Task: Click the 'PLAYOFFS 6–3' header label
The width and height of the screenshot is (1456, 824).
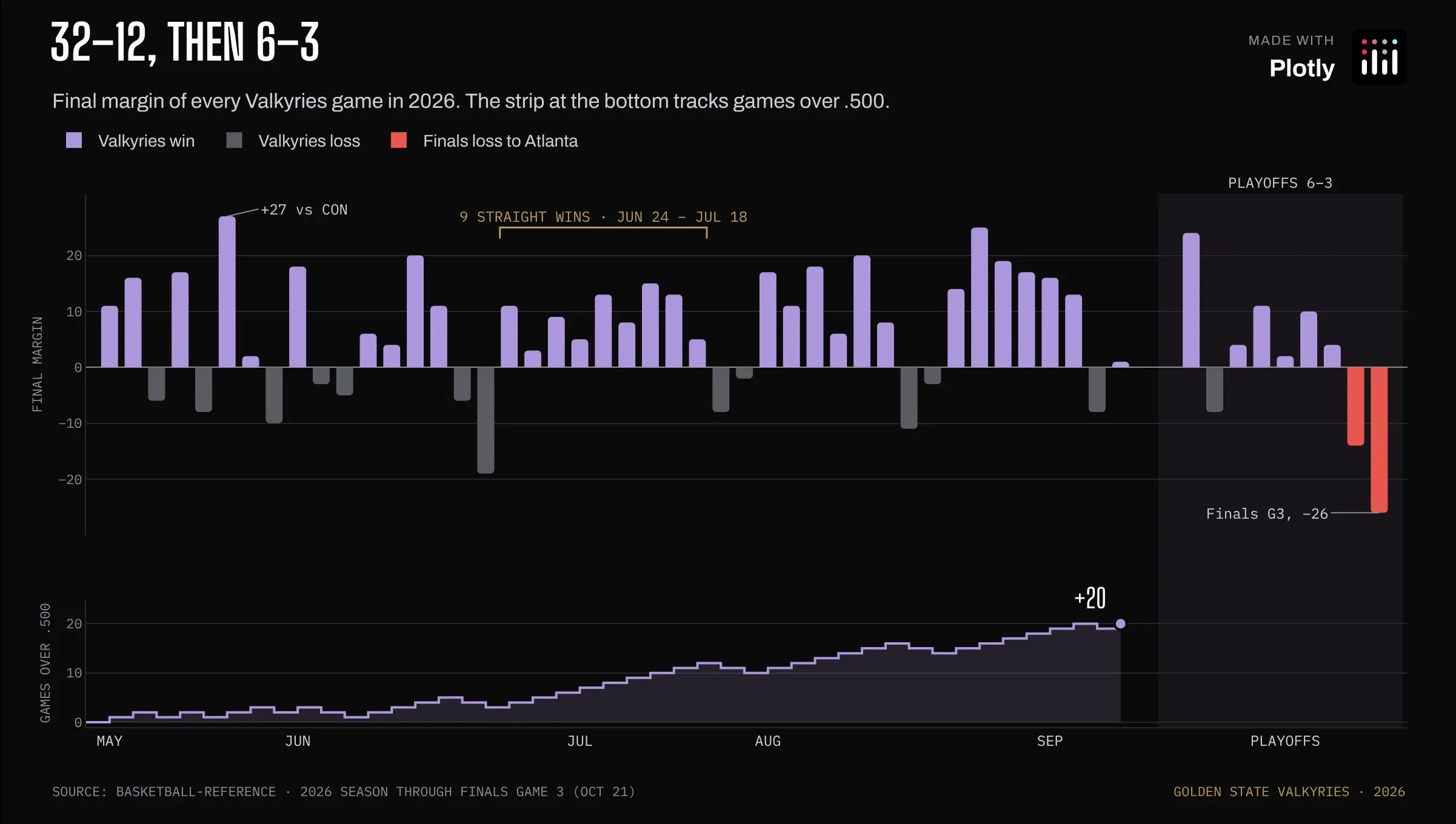Action: pyautogui.click(x=1280, y=183)
